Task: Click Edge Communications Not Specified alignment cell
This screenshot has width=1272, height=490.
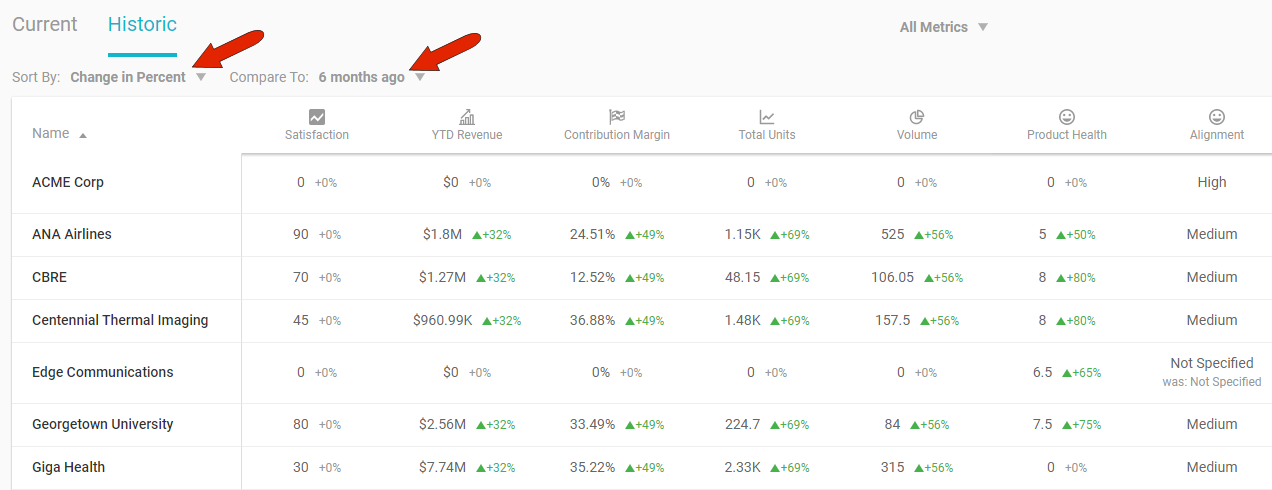Action: coord(1211,363)
